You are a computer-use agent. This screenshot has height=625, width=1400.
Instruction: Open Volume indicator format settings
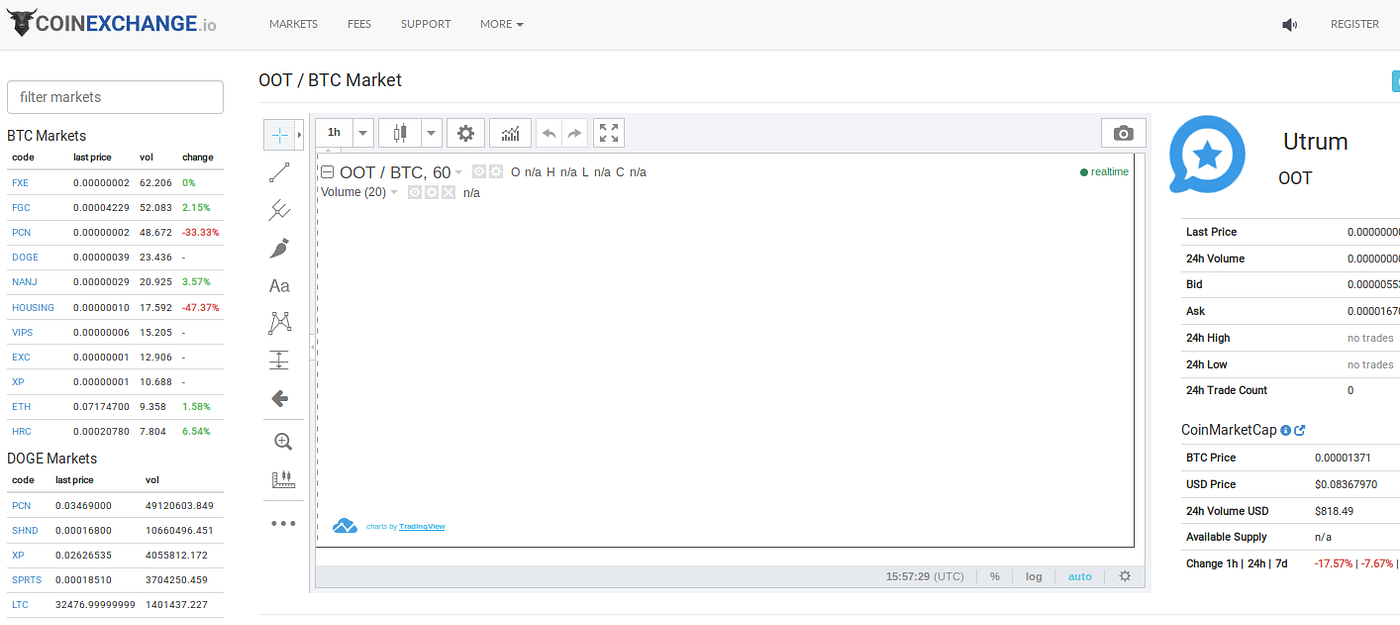(431, 192)
